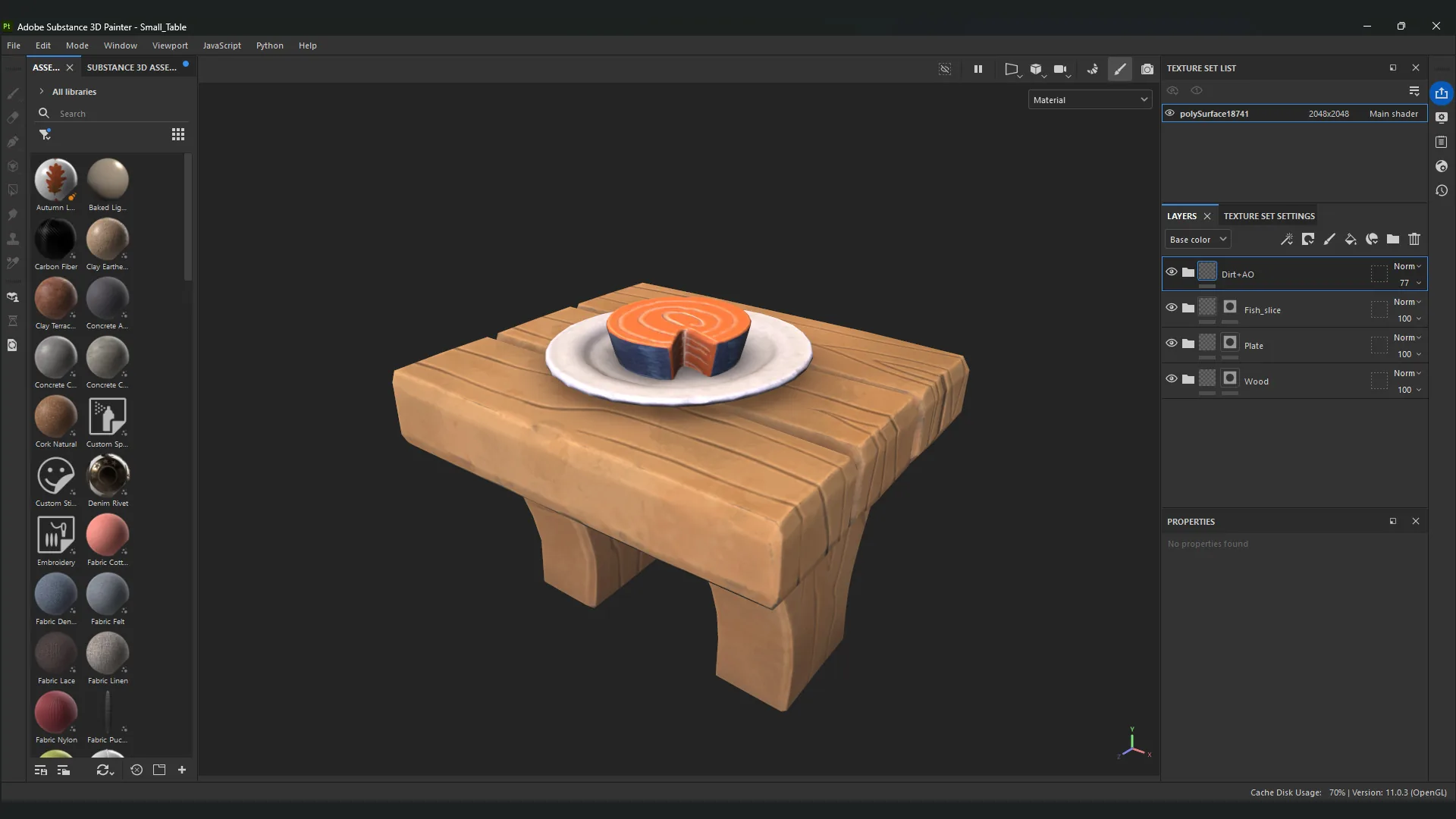Expand the All libraries tree
The width and height of the screenshot is (1456, 819).
tap(42, 92)
